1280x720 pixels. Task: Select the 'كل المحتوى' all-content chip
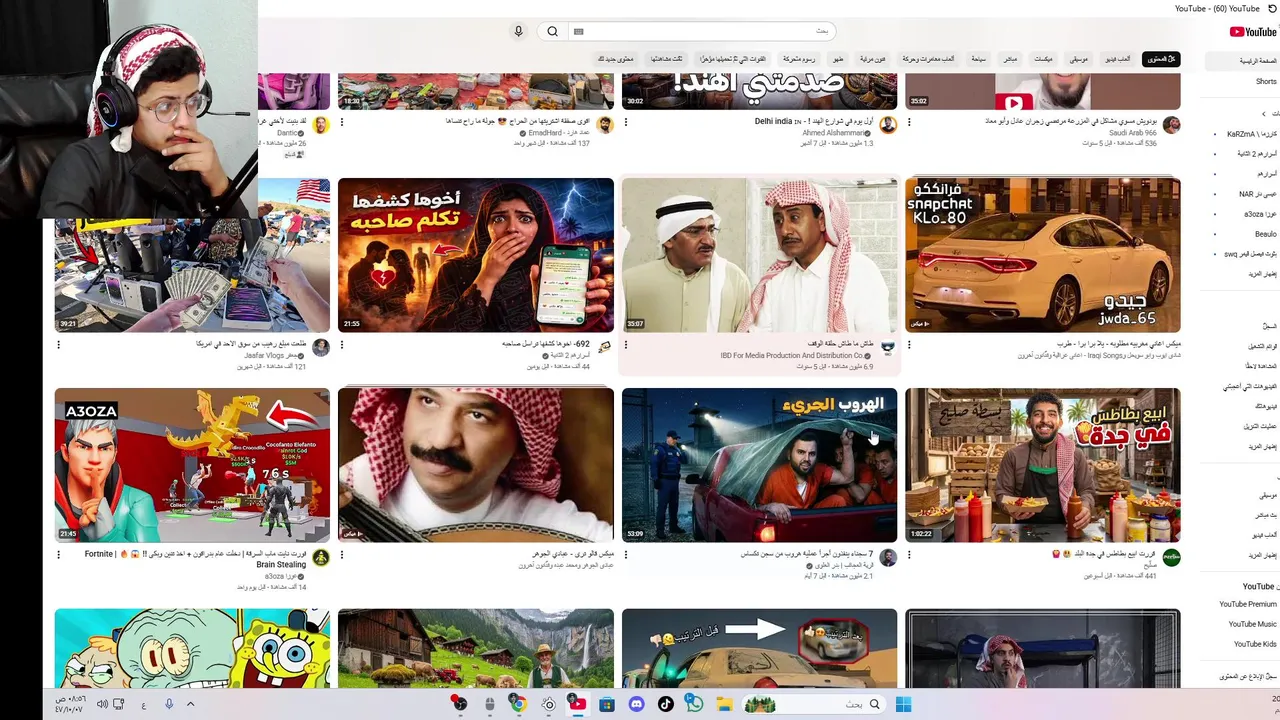click(x=1161, y=59)
